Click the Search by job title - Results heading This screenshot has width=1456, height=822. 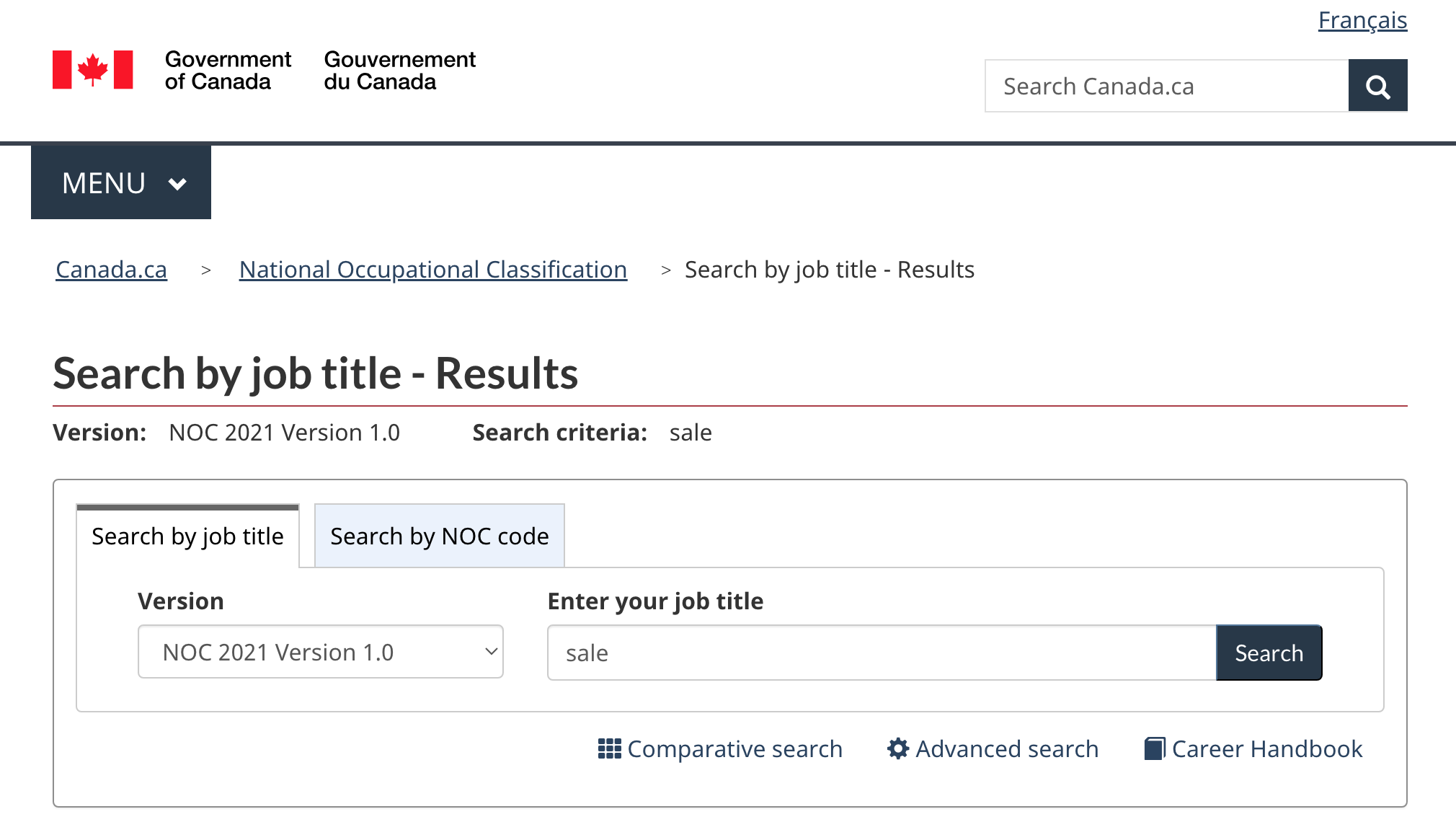316,374
